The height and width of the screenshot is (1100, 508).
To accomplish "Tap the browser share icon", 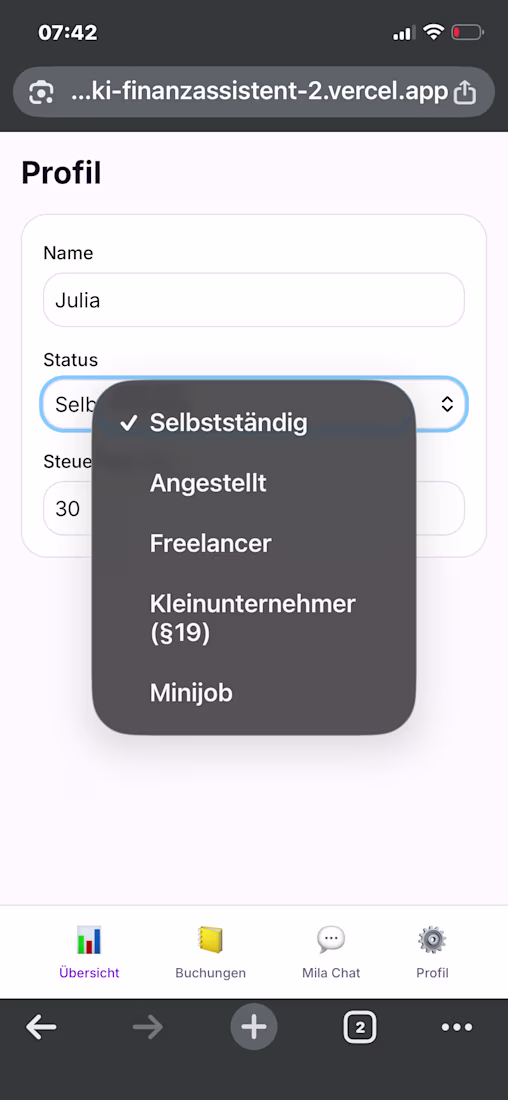I will (x=464, y=92).
